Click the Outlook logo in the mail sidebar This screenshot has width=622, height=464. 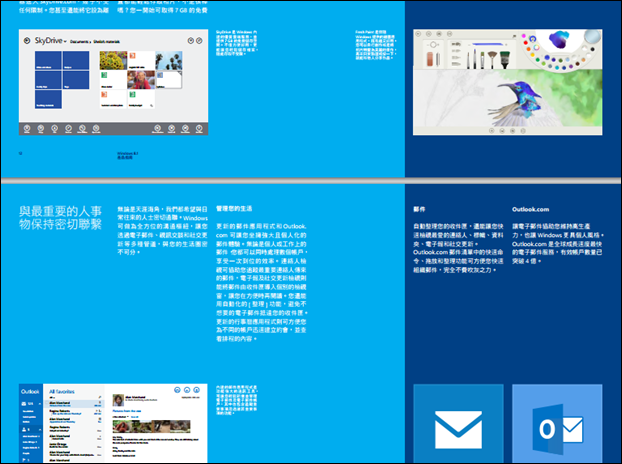(30, 391)
